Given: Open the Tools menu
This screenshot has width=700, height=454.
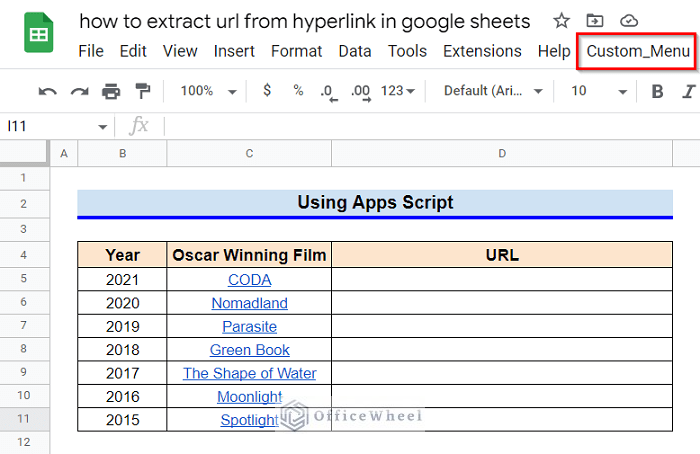Looking at the screenshot, I should coord(407,51).
